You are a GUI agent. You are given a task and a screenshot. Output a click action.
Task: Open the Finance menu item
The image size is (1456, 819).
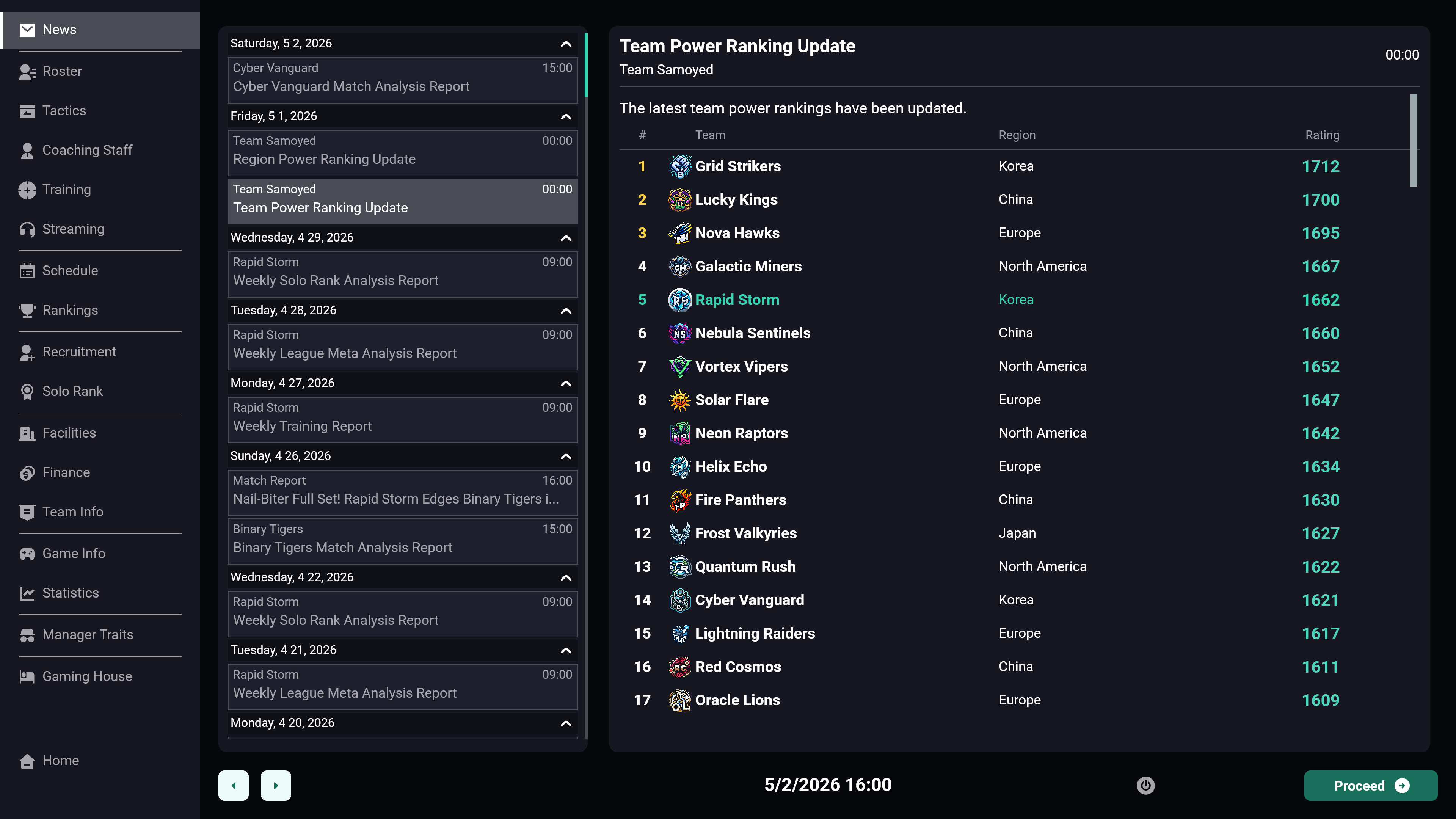click(66, 472)
